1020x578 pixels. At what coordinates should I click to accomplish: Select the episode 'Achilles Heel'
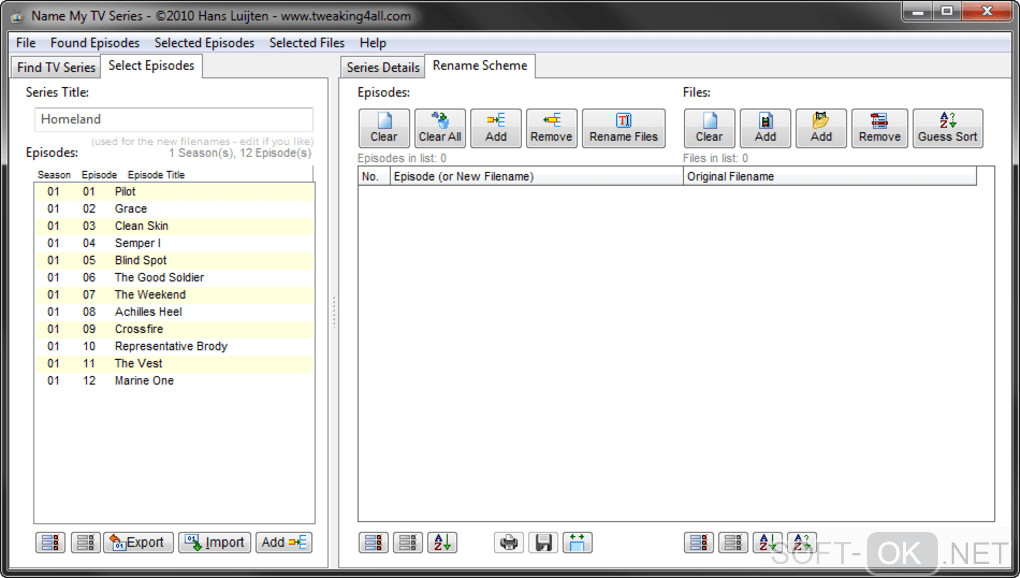174,312
